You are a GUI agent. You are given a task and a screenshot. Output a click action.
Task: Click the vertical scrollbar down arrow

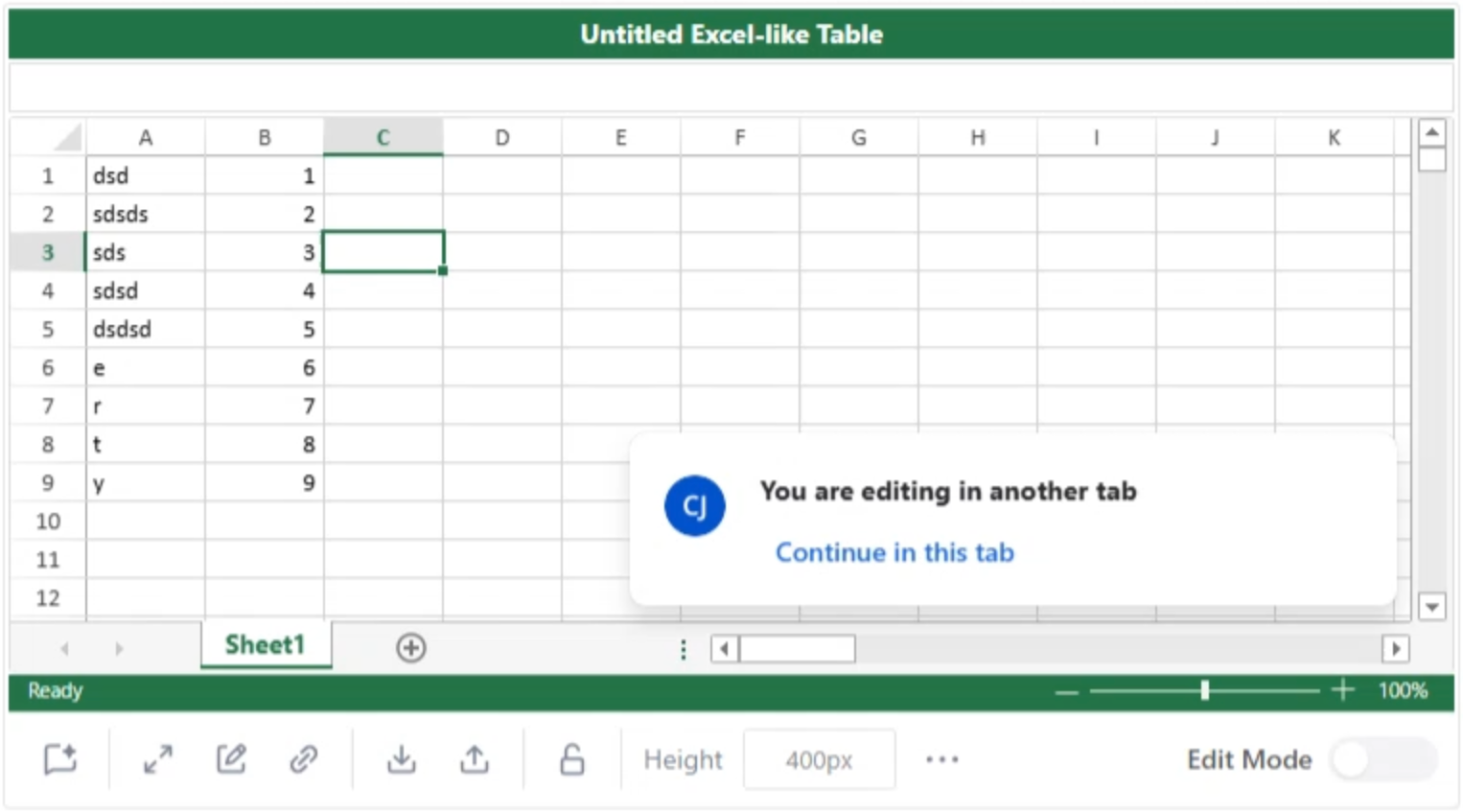click(1432, 606)
